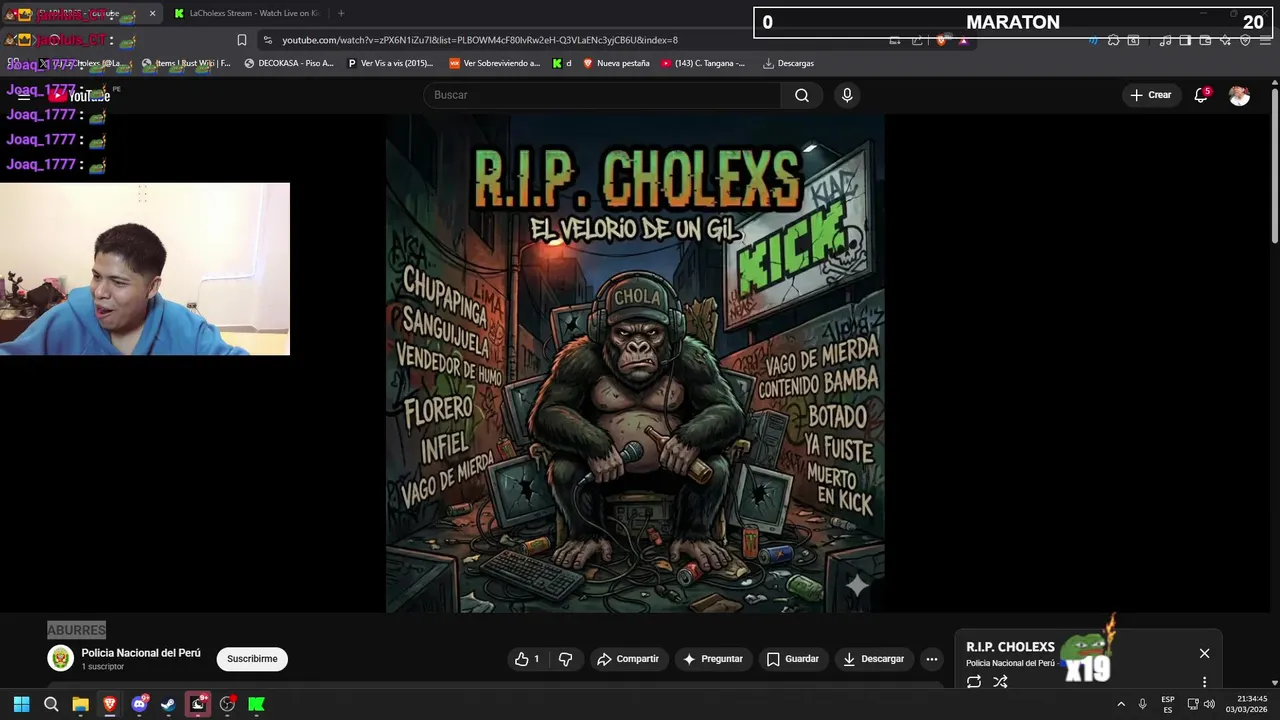The height and width of the screenshot is (720, 1280).
Task: Open R.I.P. CHOLEXS playlist title
Action: [x=1010, y=647]
